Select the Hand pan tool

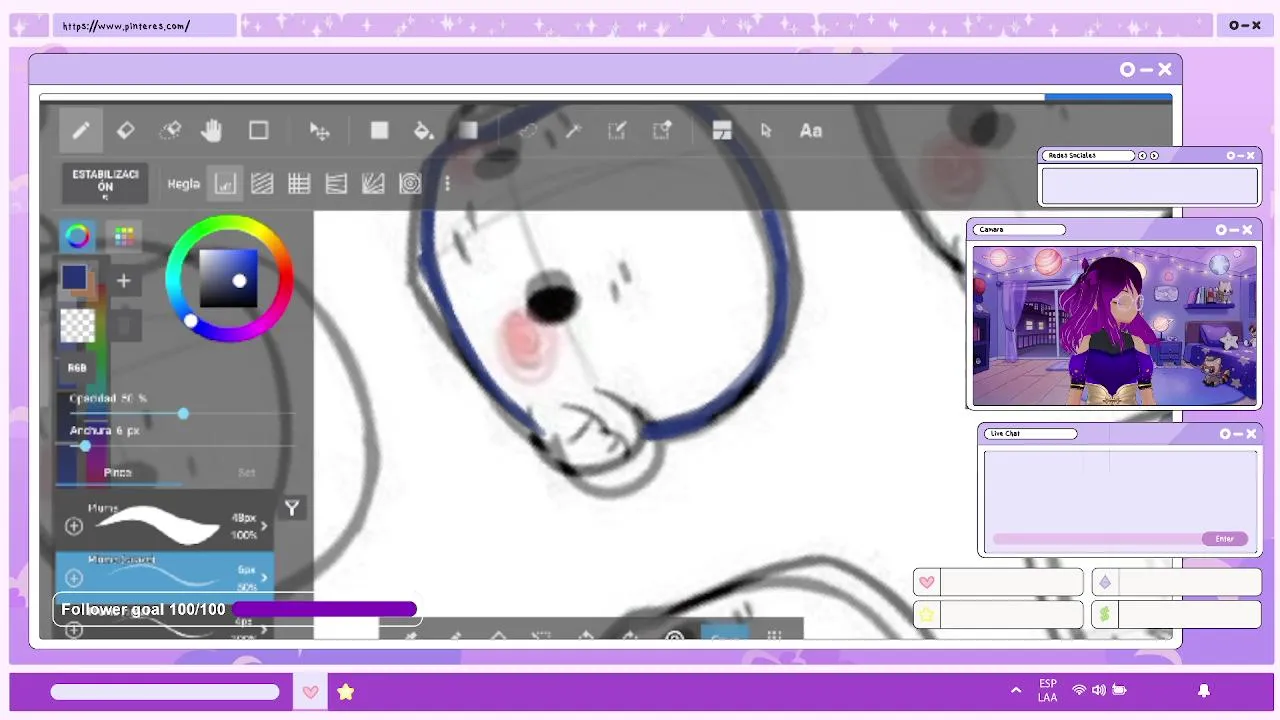(x=212, y=130)
